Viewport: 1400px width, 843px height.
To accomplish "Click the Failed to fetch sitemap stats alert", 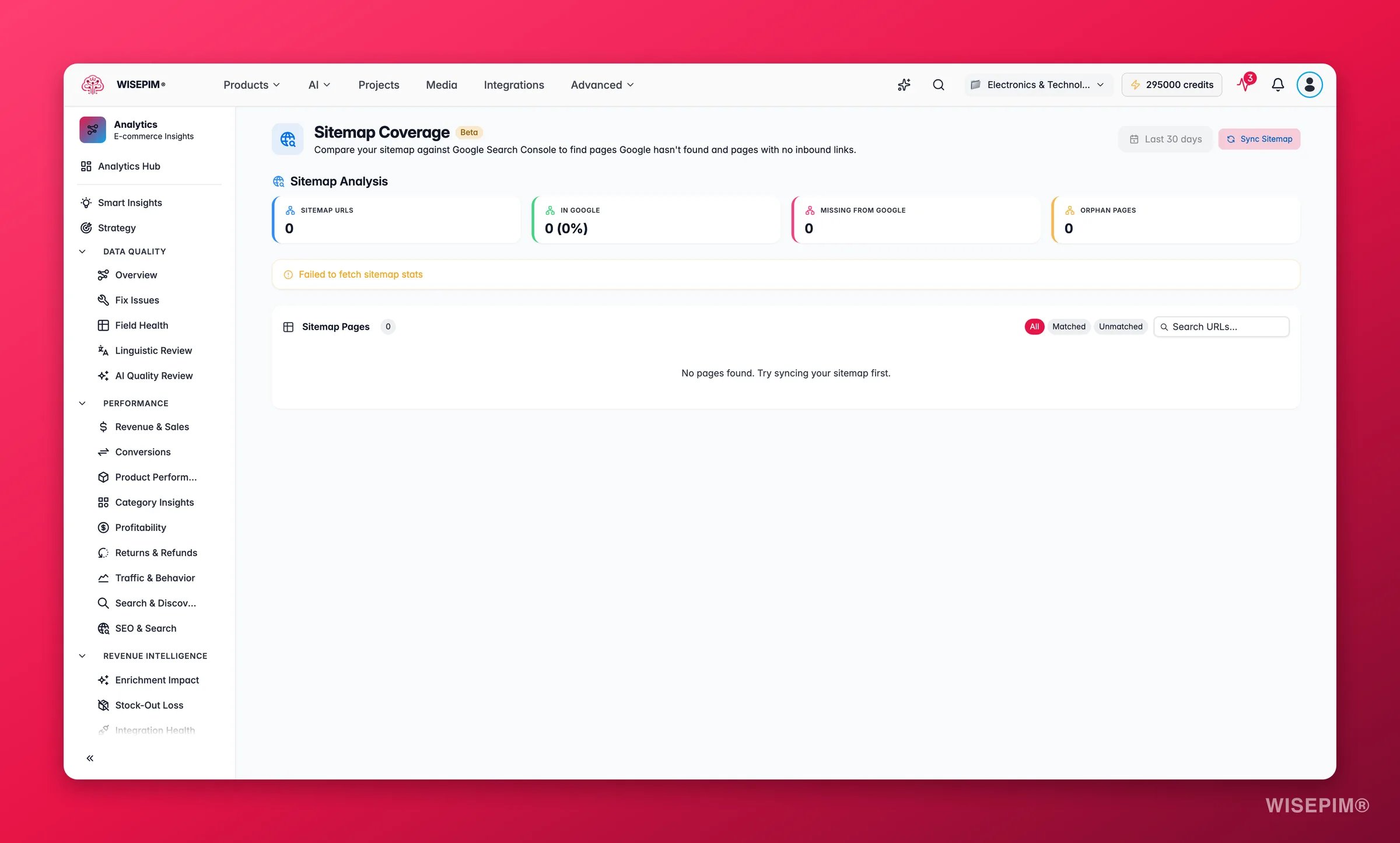I will [786, 274].
